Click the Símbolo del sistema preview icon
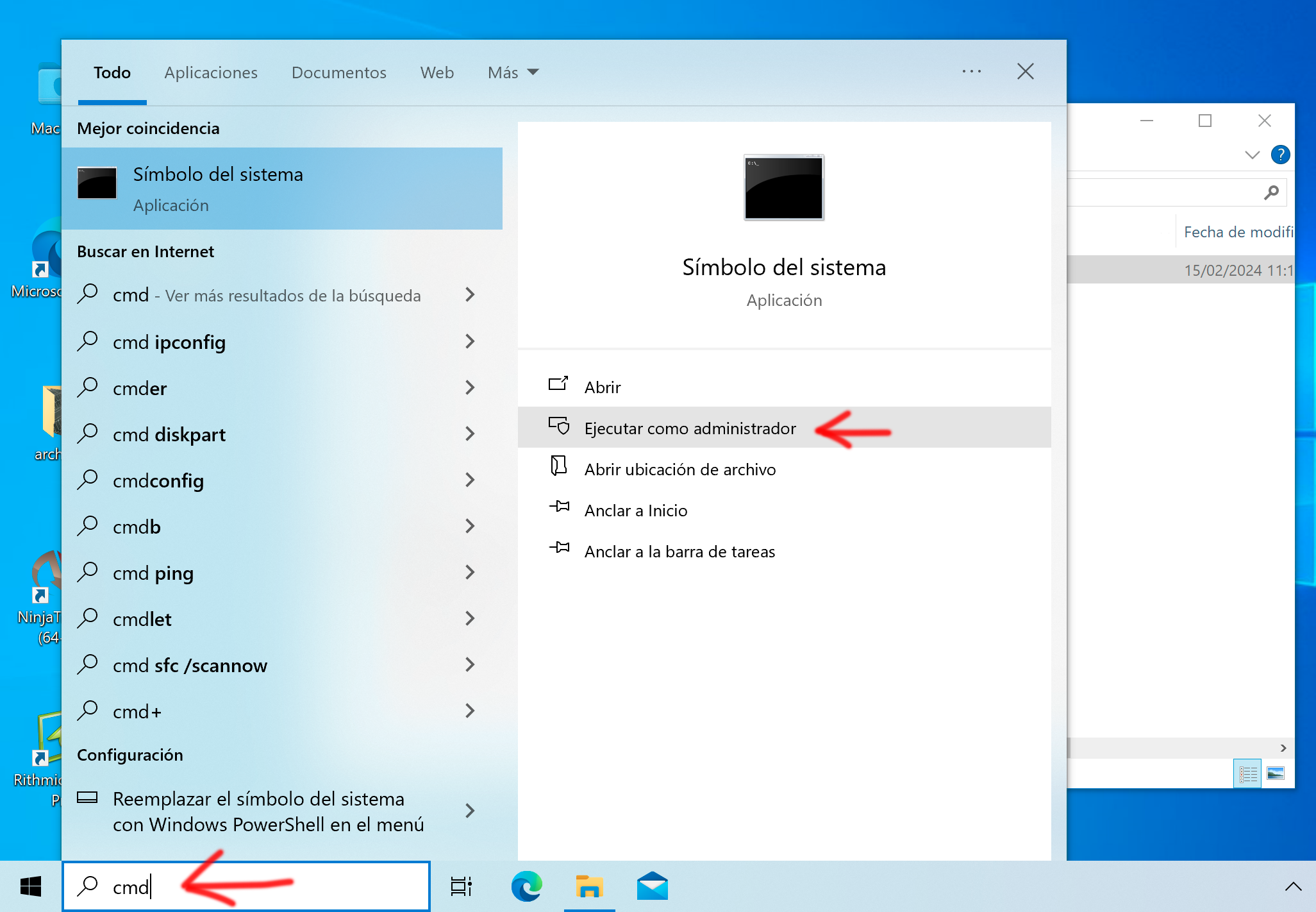Image resolution: width=1316 pixels, height=912 pixels. pyautogui.click(x=783, y=187)
